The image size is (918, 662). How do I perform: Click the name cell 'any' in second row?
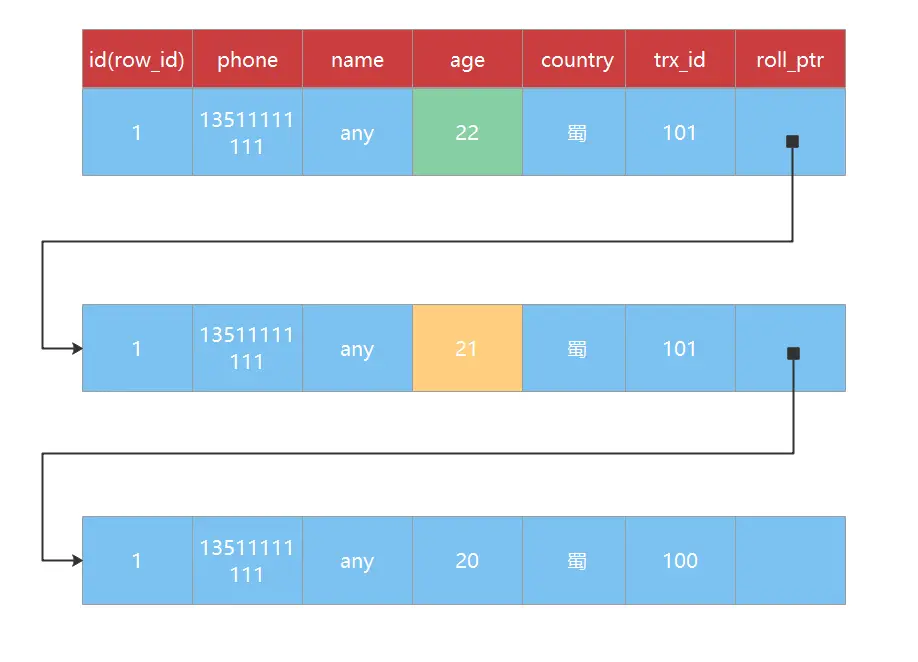[x=357, y=348]
